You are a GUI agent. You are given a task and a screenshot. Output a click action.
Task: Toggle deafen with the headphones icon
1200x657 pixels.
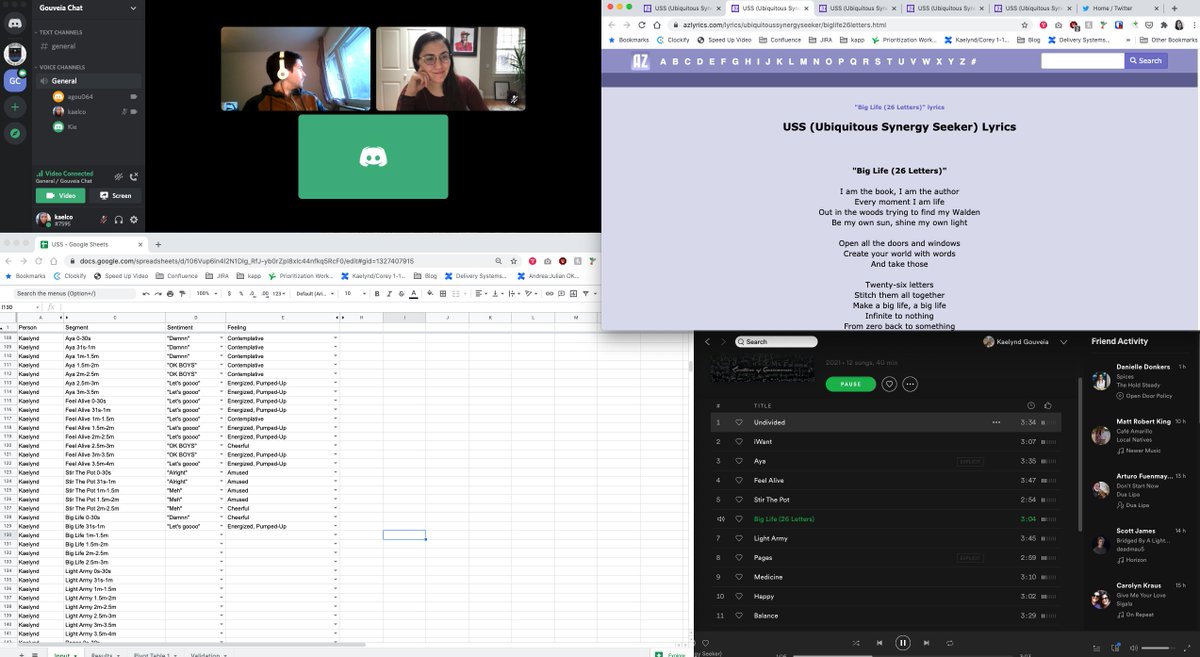(x=119, y=219)
